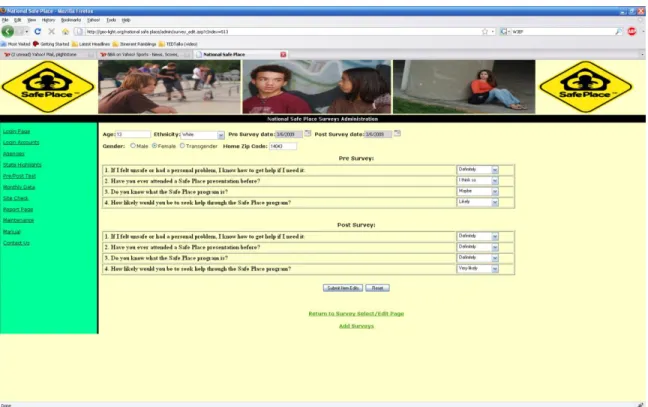Click the Submit Item Edits button
The image size is (648, 407).
[343, 288]
